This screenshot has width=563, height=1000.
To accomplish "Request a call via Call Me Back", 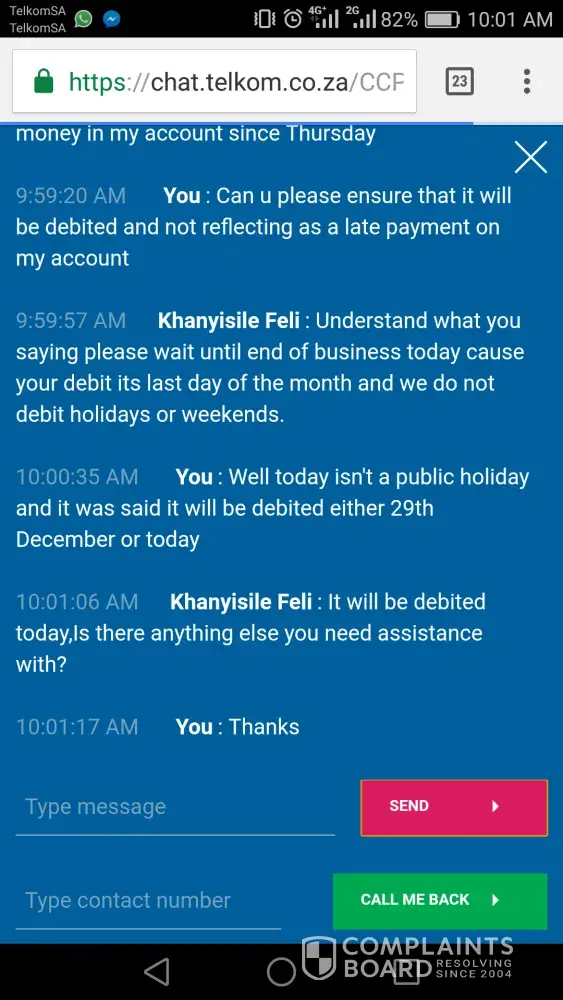I will tap(440, 901).
